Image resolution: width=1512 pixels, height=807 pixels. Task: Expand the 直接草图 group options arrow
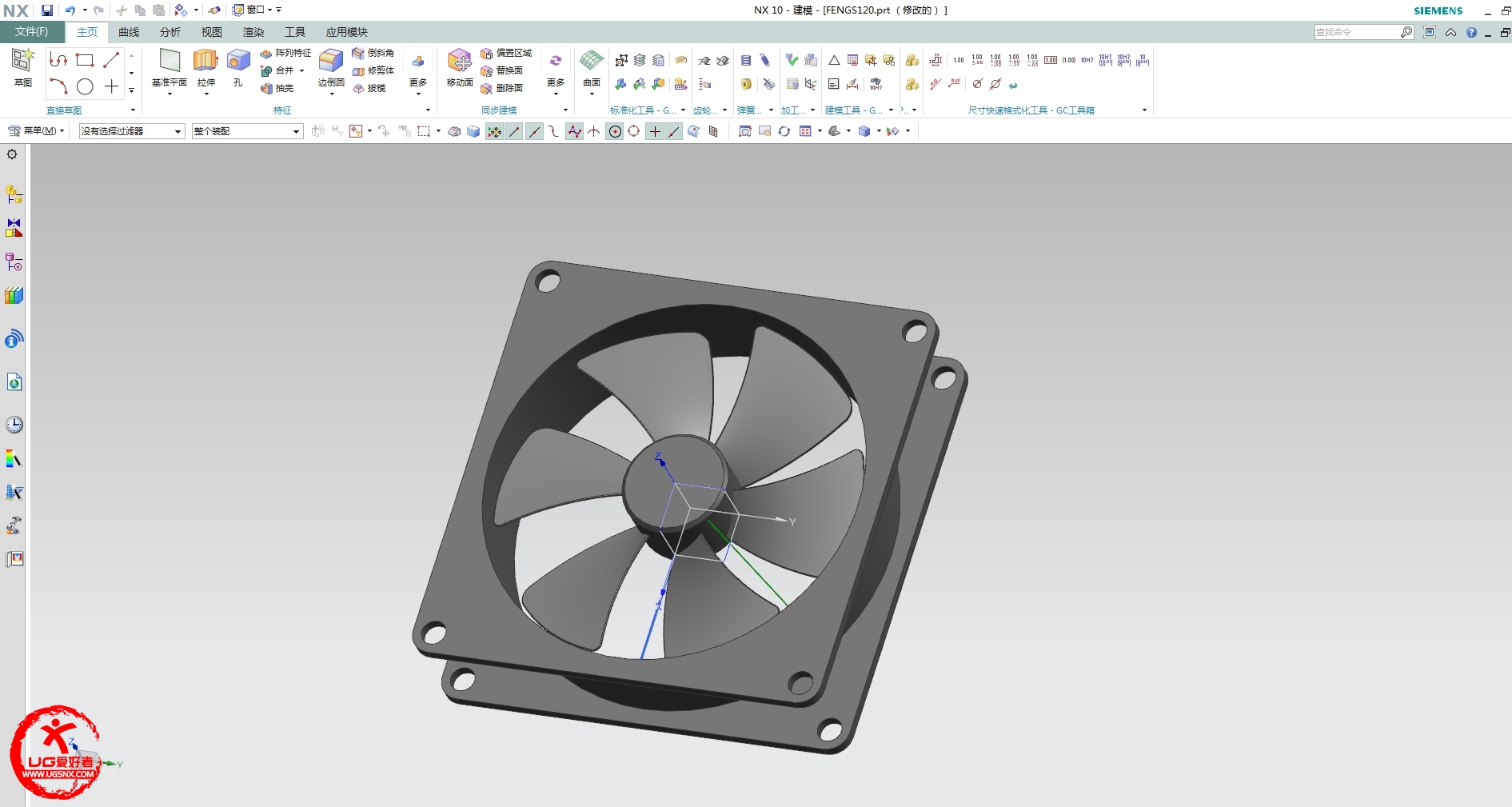133,110
